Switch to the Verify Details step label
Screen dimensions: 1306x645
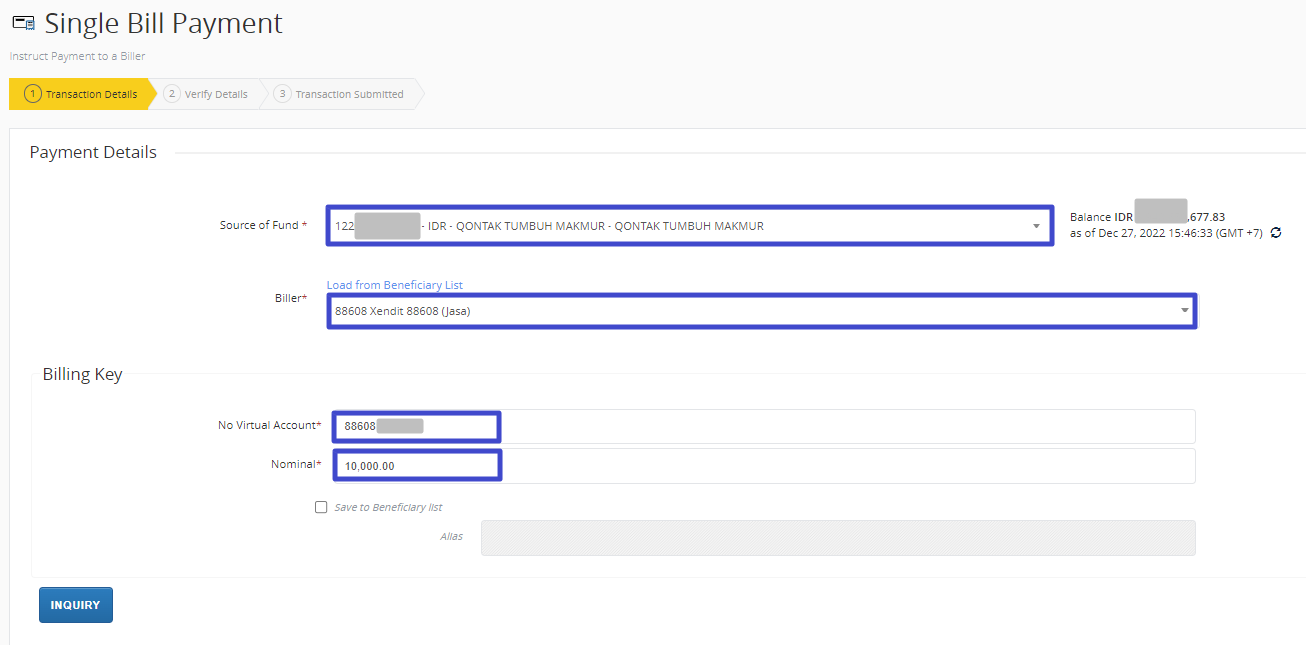point(216,94)
